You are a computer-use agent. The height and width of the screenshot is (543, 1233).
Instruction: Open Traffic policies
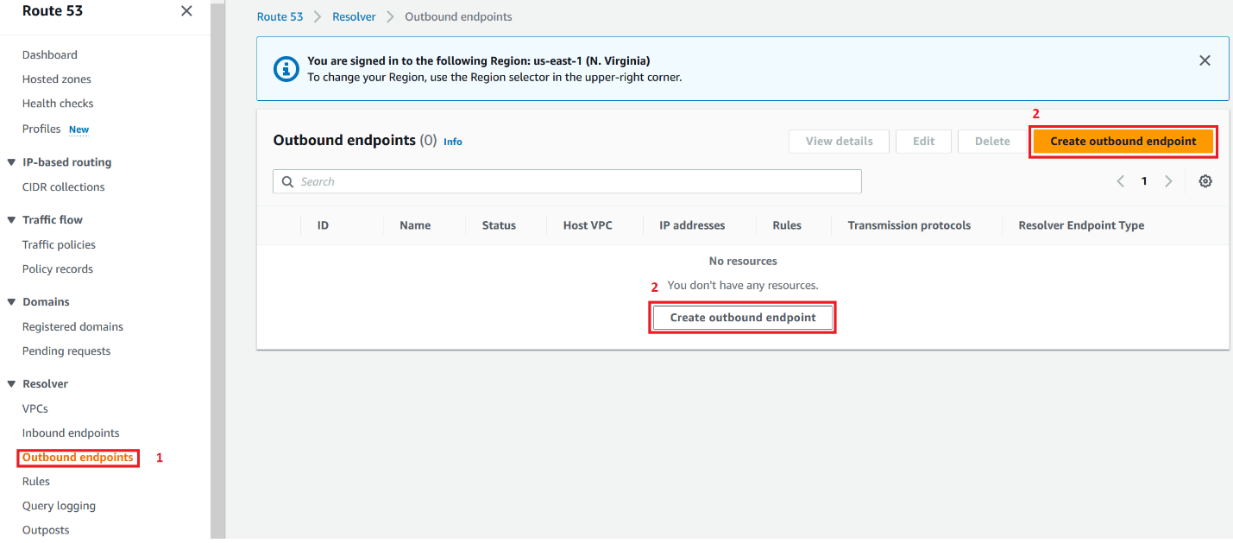pyautogui.click(x=59, y=245)
